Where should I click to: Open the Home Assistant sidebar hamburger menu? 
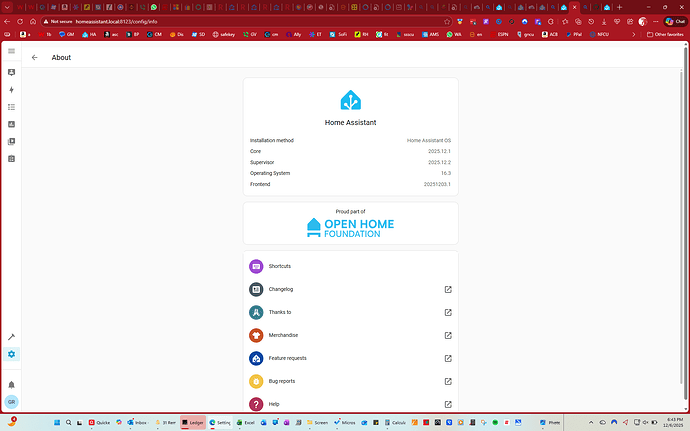coord(11,51)
